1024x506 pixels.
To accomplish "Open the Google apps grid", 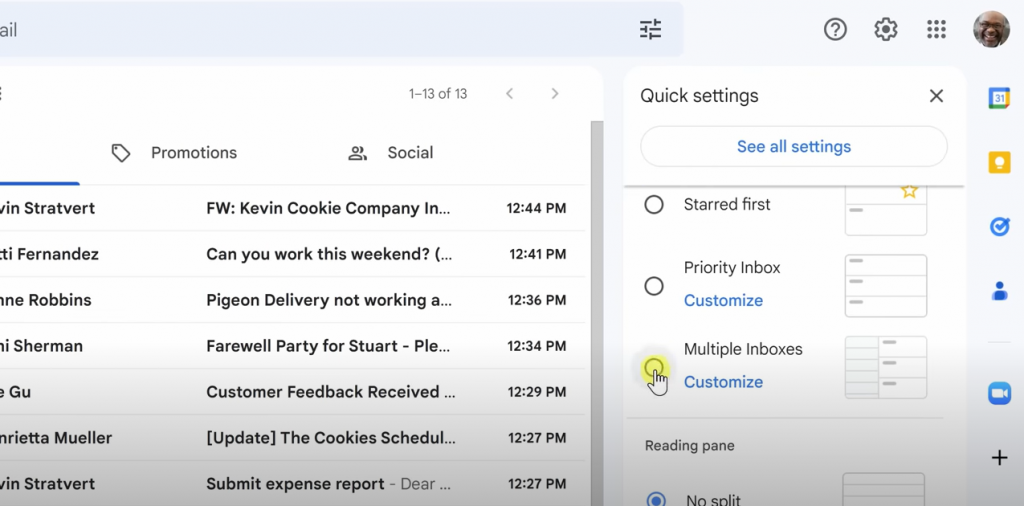I will click(936, 30).
